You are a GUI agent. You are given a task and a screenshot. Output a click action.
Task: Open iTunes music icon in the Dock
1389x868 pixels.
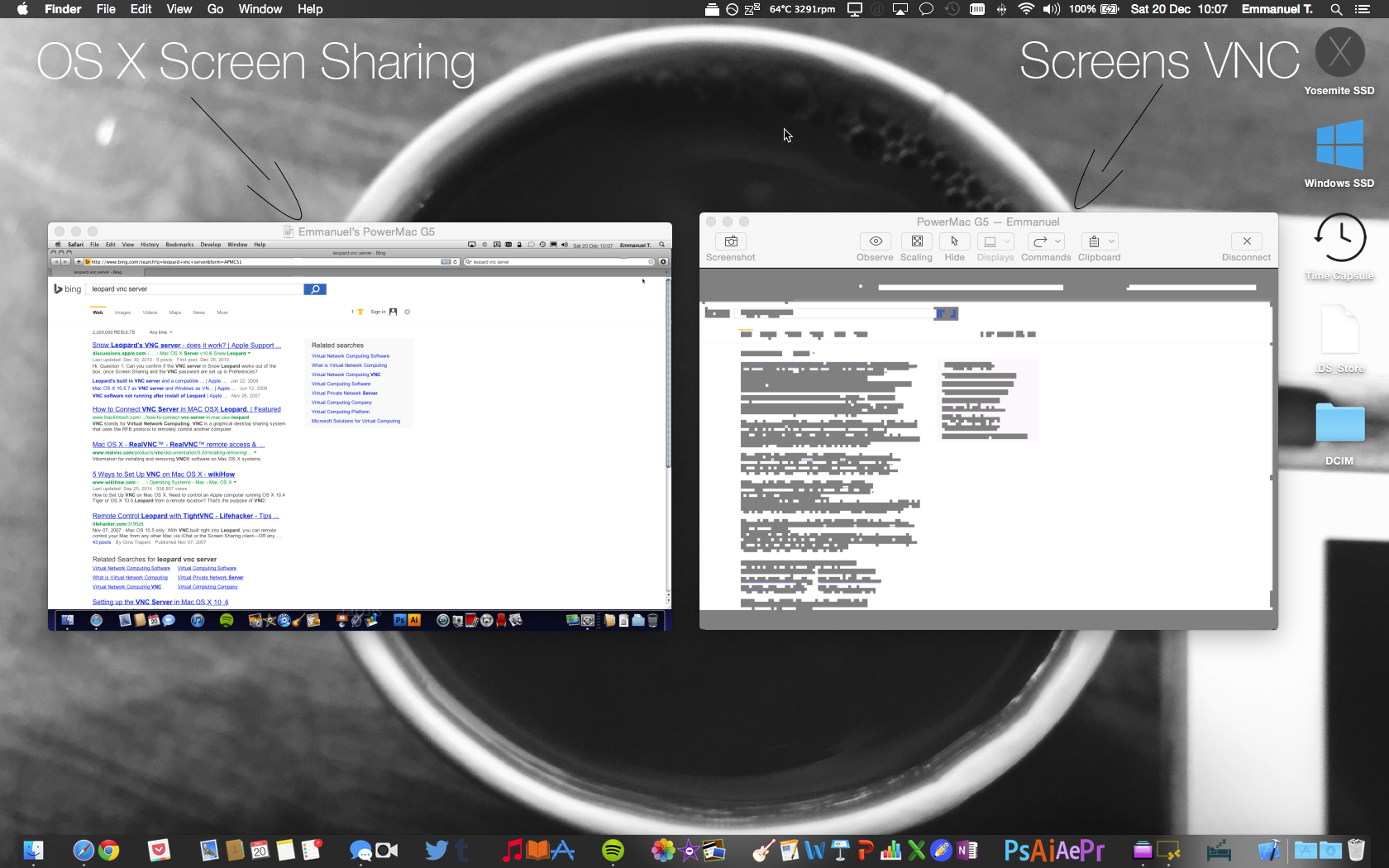click(x=513, y=850)
